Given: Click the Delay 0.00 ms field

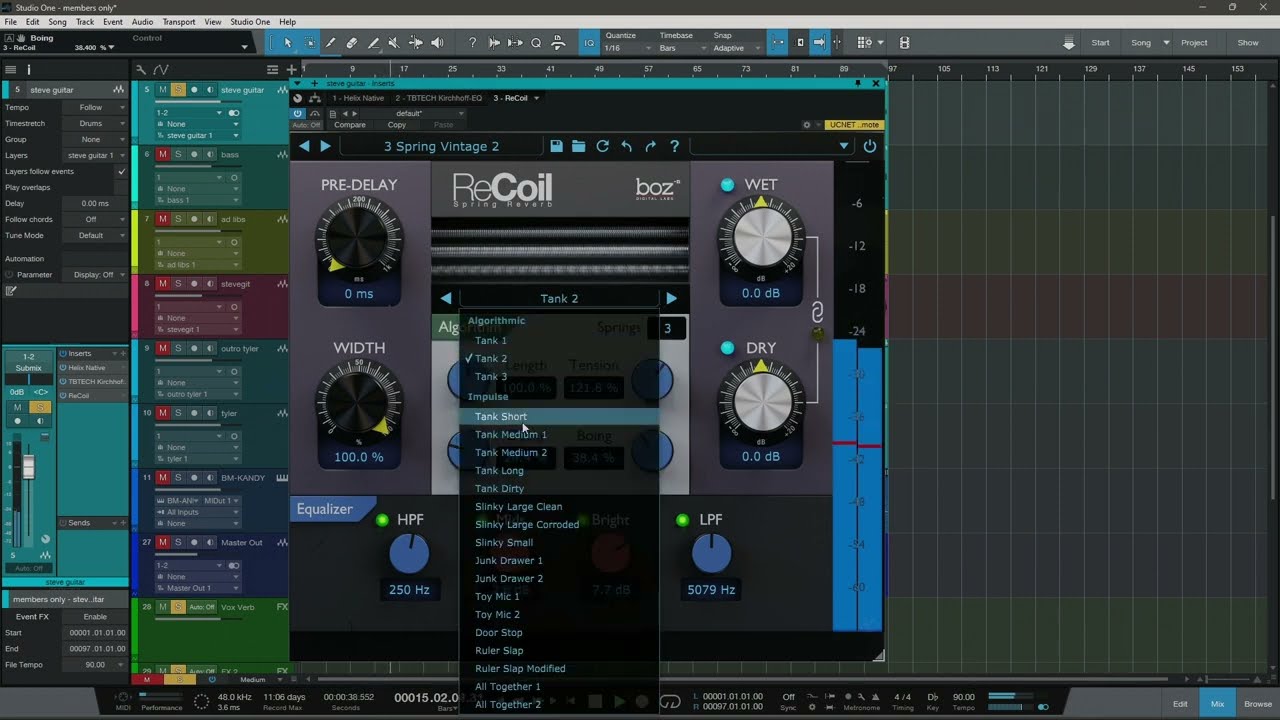Looking at the screenshot, I should tap(95, 204).
